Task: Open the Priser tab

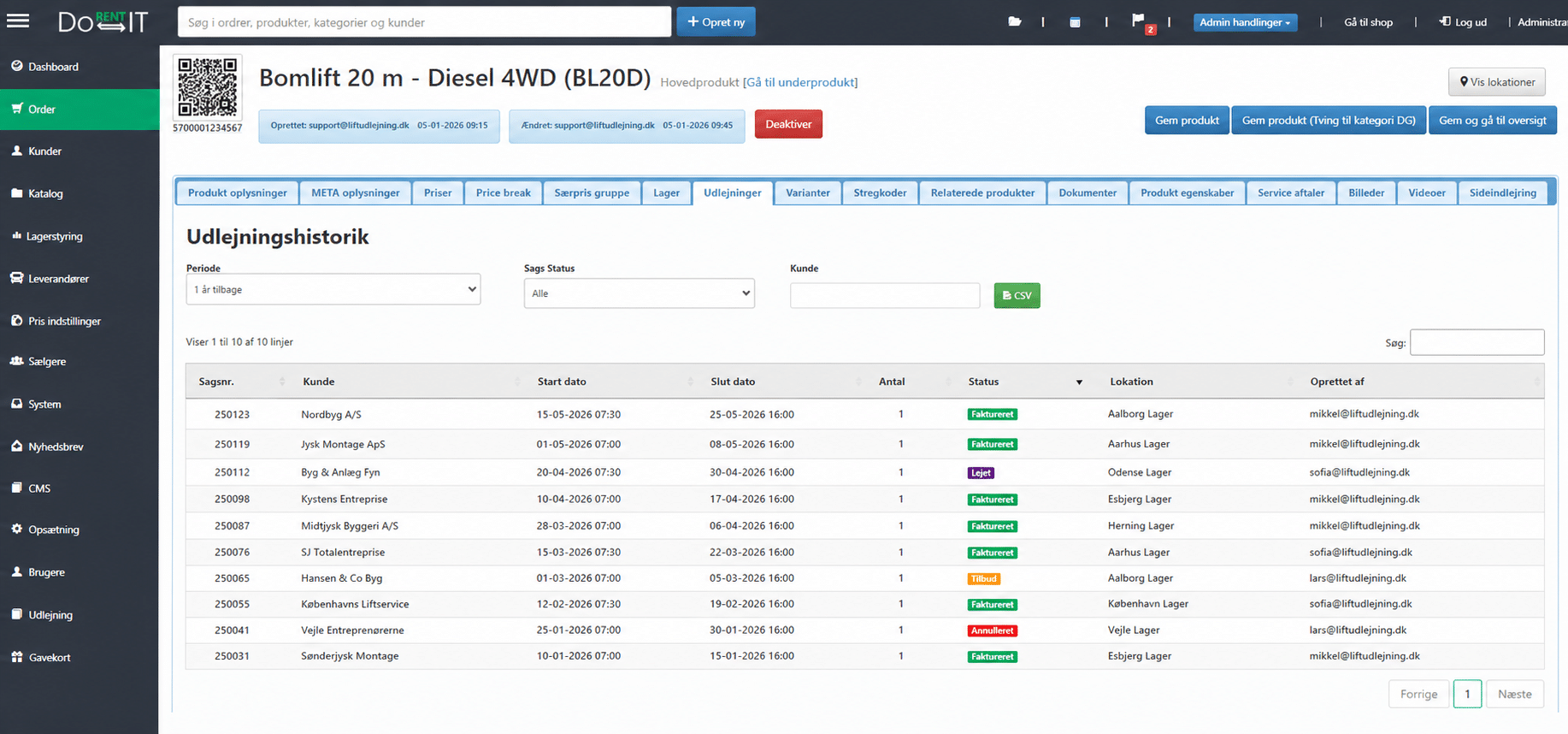Action: pyautogui.click(x=438, y=193)
